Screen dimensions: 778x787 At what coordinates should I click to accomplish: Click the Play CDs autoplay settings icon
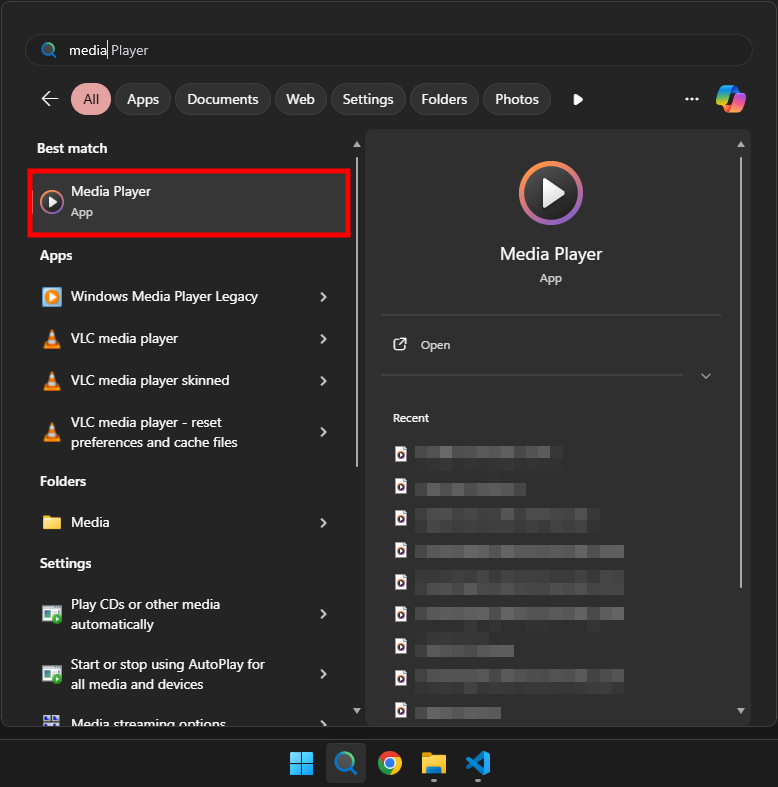coord(52,614)
